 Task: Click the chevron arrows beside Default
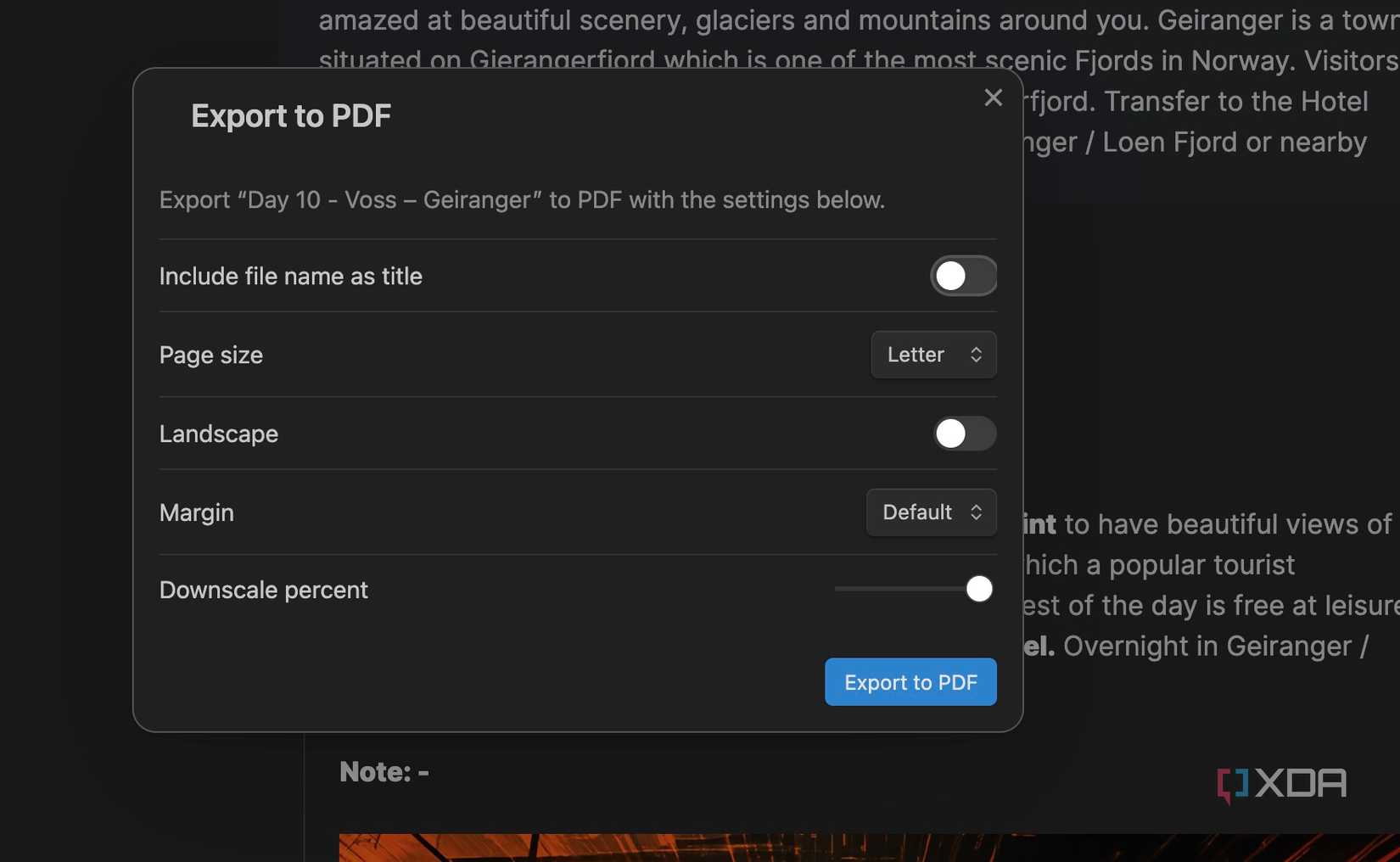[x=976, y=512]
